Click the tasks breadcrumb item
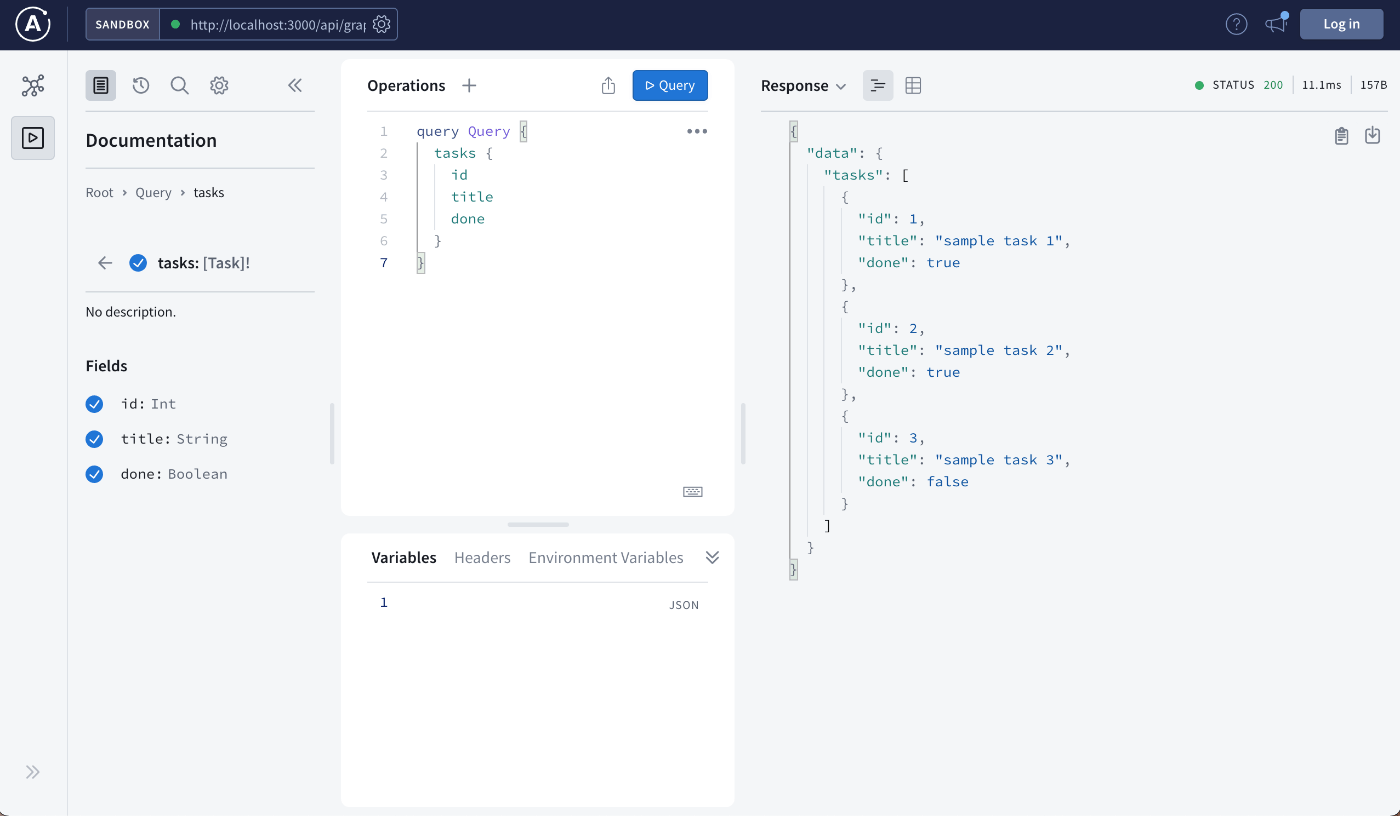This screenshot has height=816, width=1400. point(209,193)
